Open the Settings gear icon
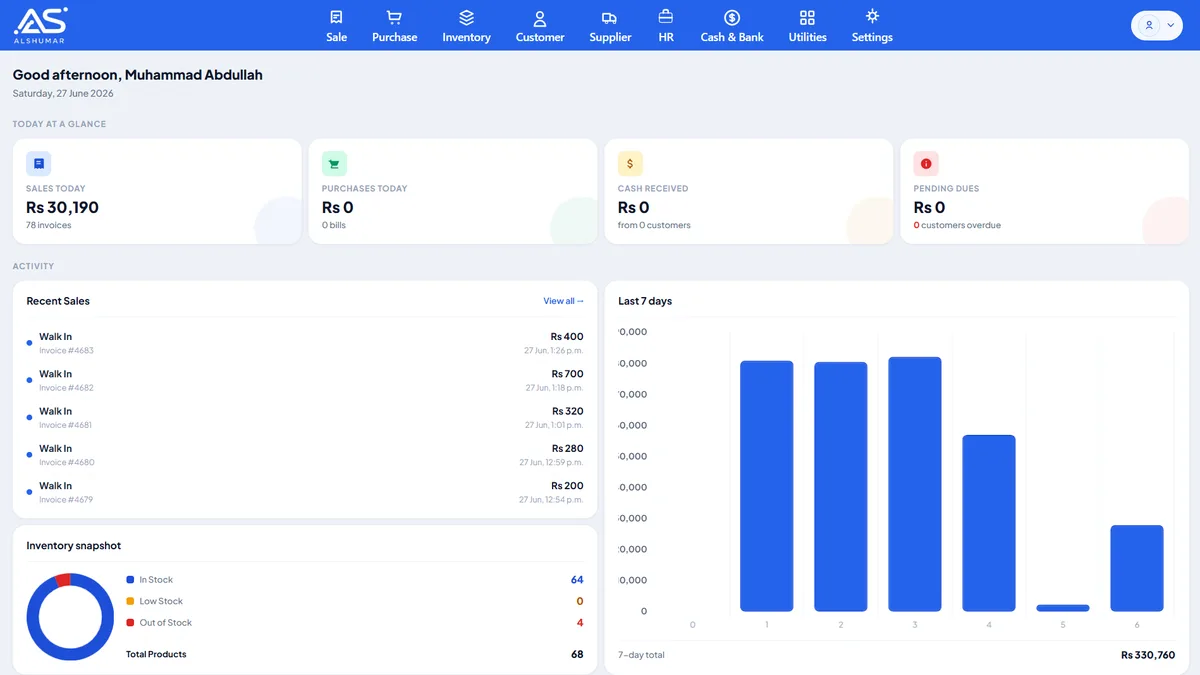1200x675 pixels. pyautogui.click(x=872, y=16)
